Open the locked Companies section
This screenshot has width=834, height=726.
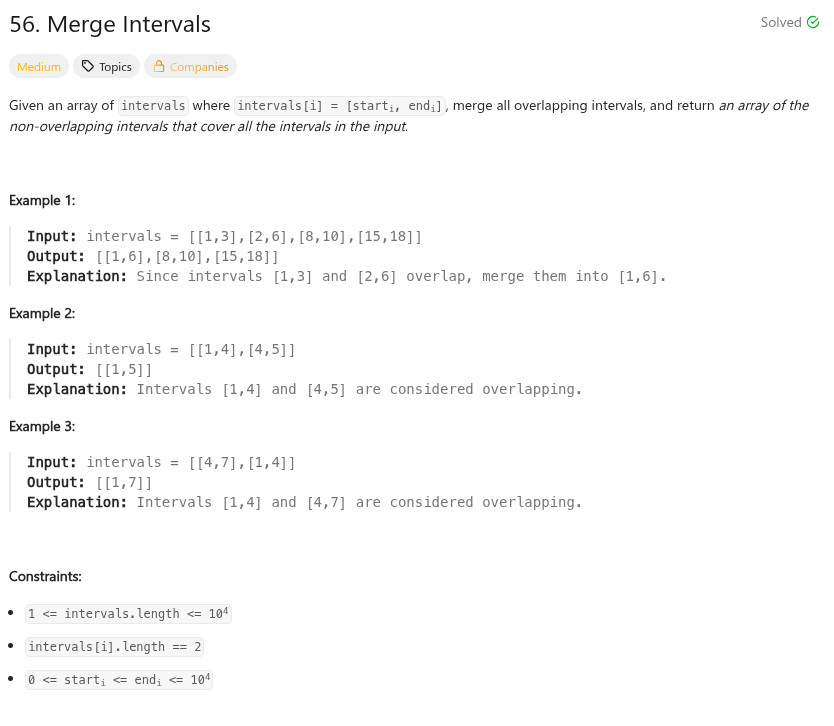point(190,67)
